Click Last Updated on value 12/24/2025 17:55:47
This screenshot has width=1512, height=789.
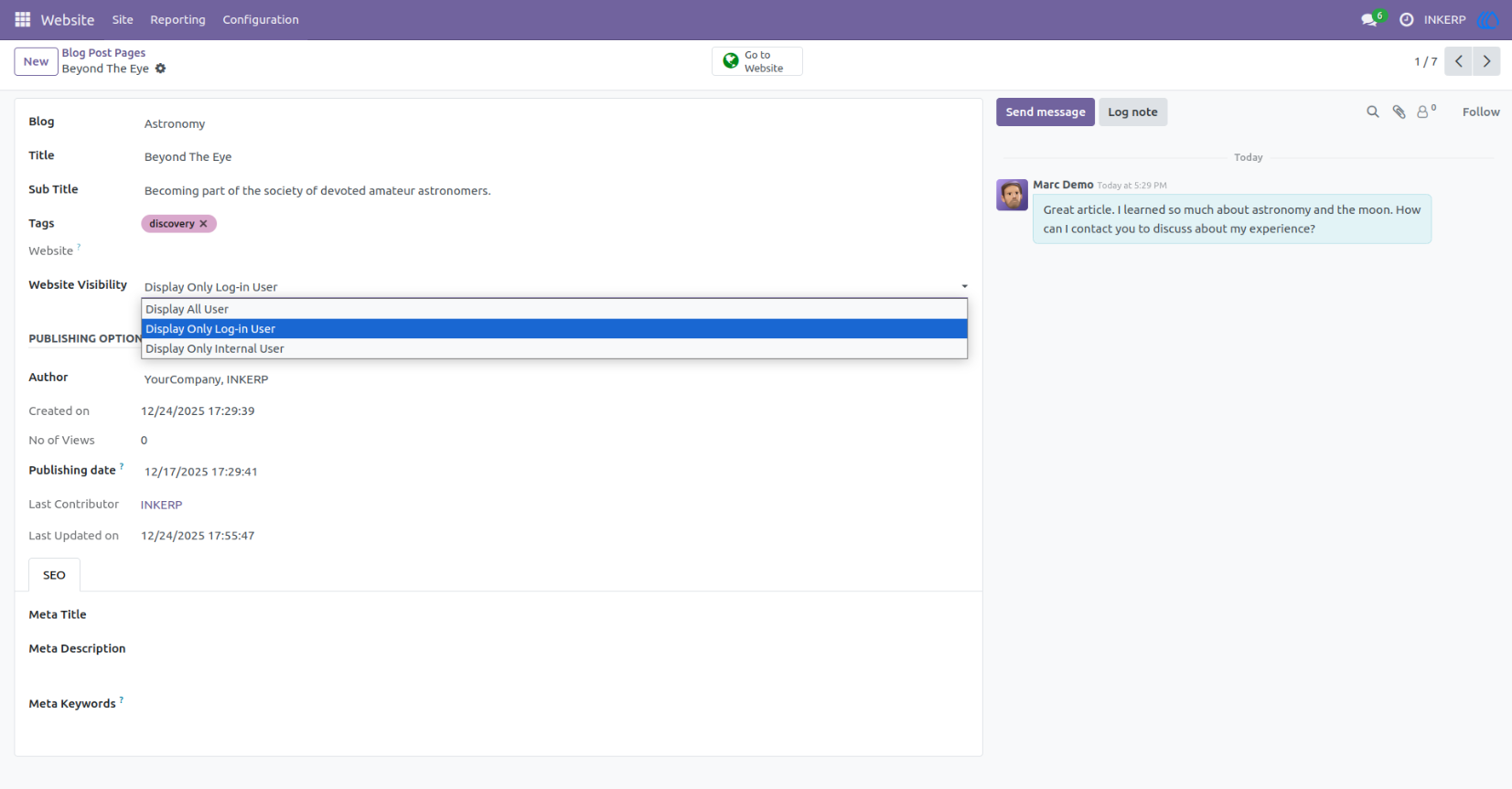pyautogui.click(x=198, y=536)
